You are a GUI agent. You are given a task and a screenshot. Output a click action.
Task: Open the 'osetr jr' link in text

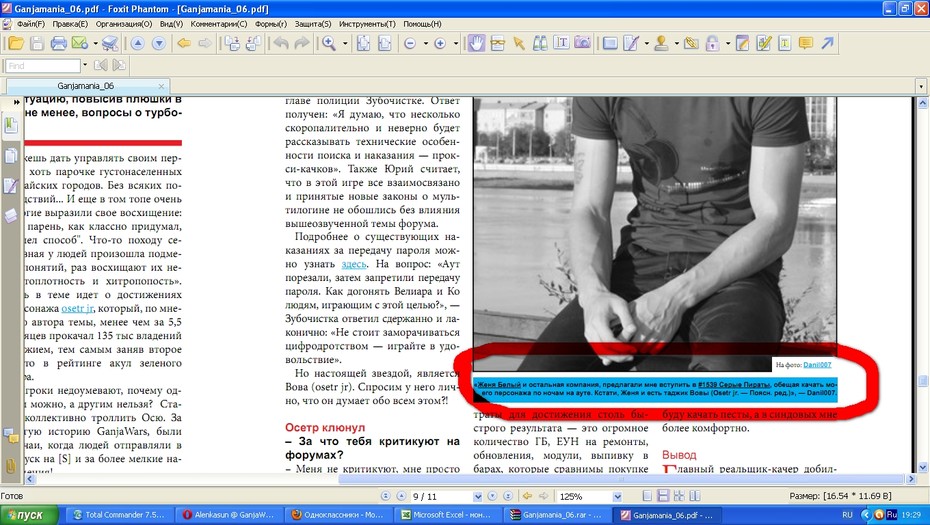coord(77,308)
